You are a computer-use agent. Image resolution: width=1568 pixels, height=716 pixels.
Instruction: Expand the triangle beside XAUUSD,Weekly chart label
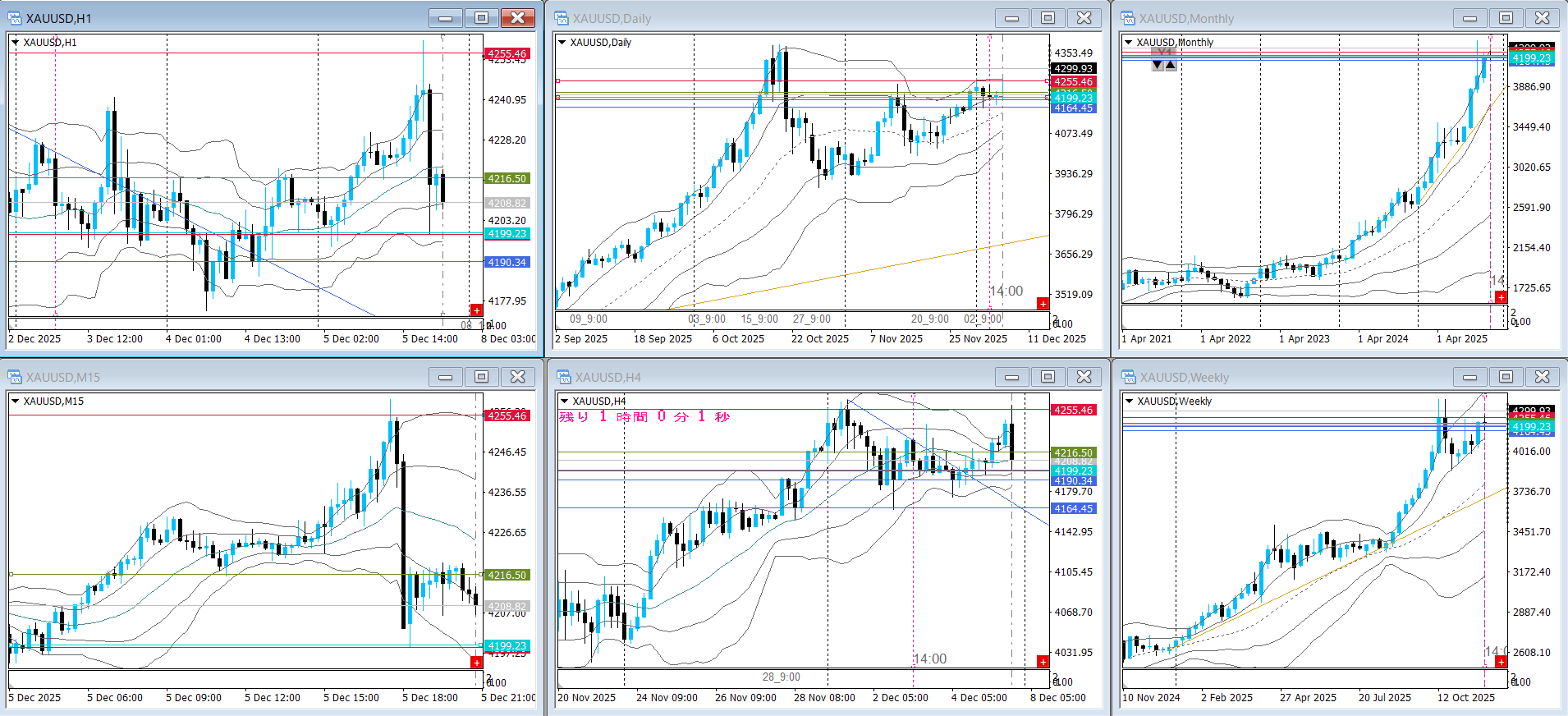click(x=1130, y=401)
